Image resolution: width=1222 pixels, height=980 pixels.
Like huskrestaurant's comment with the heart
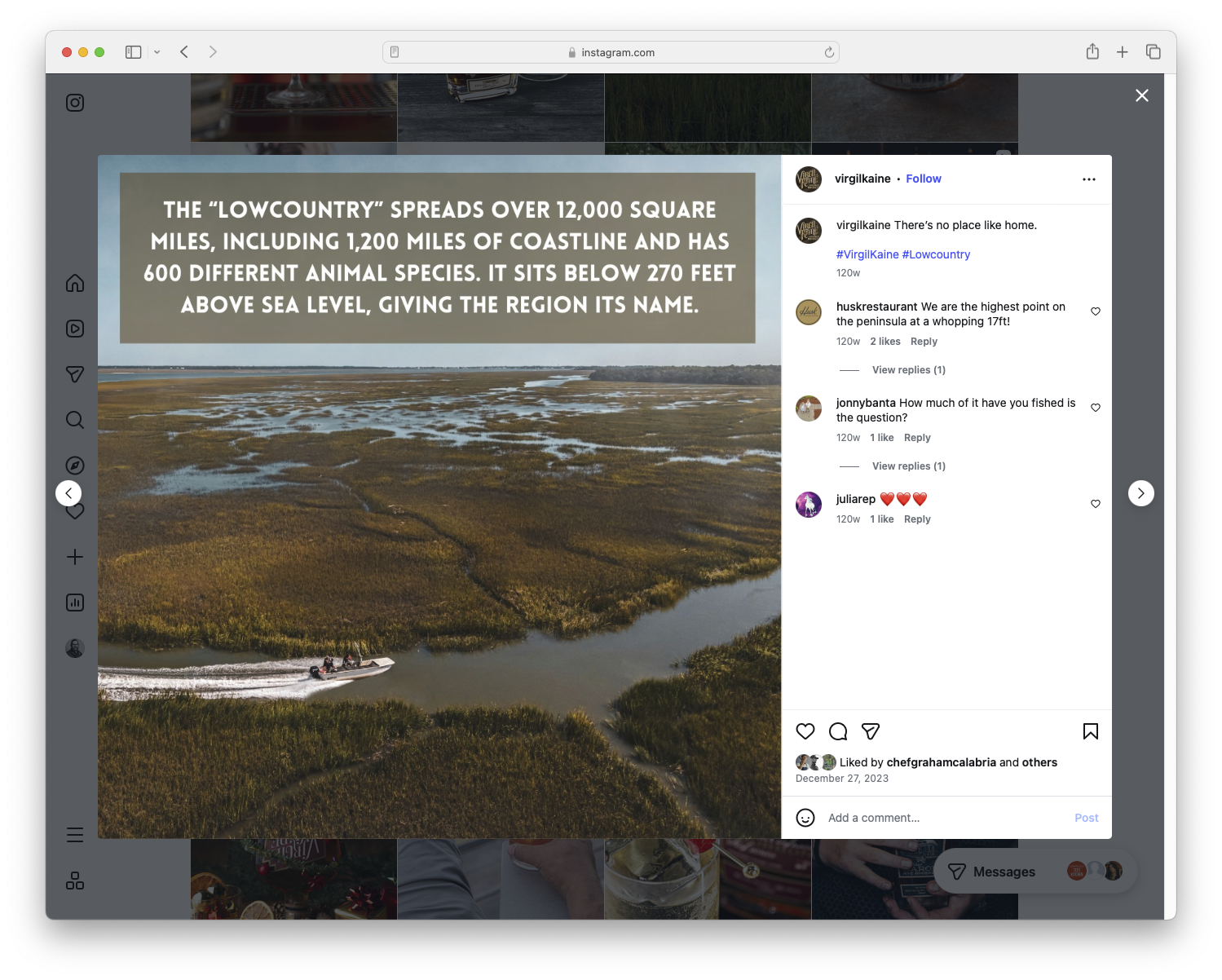click(x=1095, y=311)
